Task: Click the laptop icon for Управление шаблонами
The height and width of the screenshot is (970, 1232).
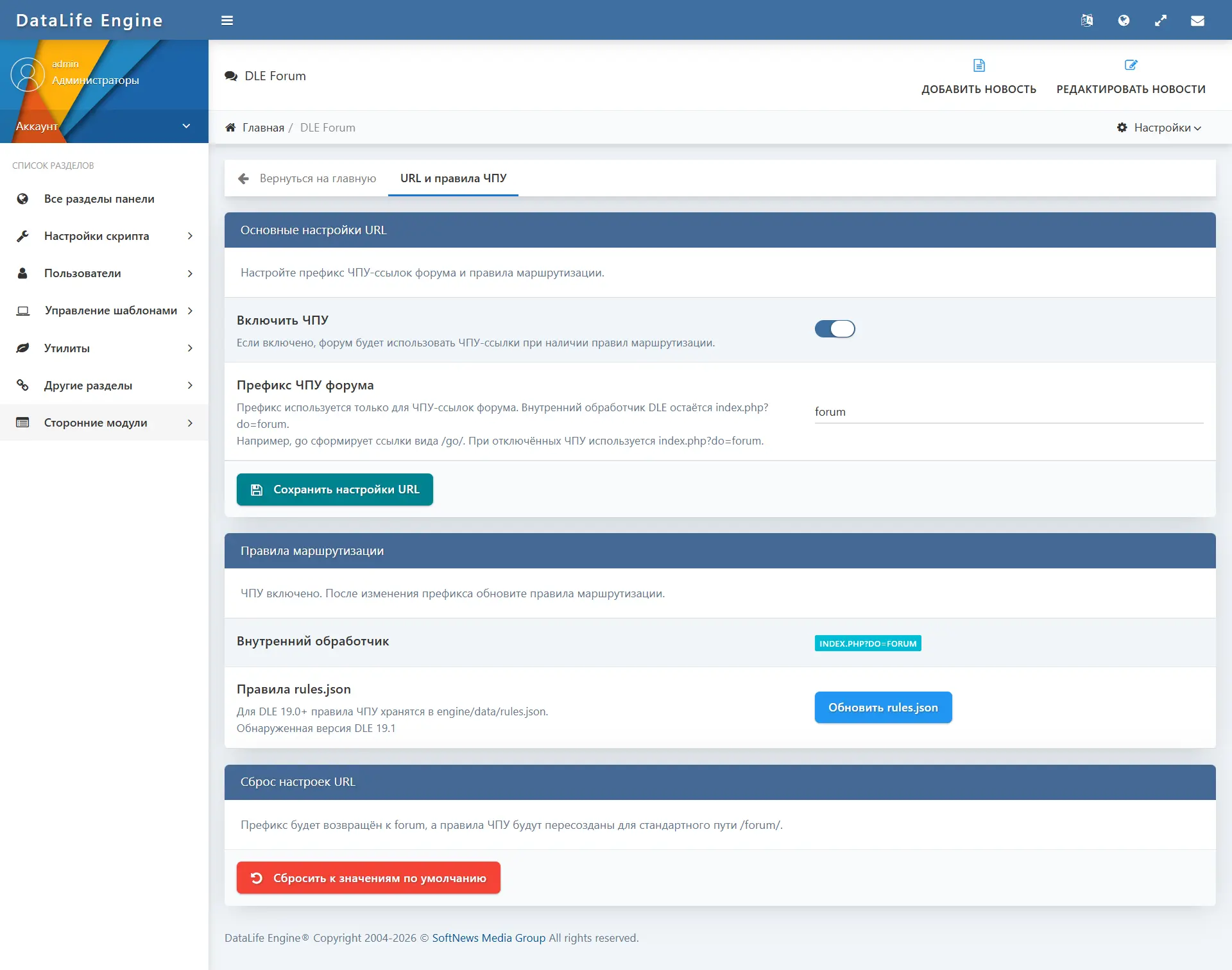Action: coord(22,311)
